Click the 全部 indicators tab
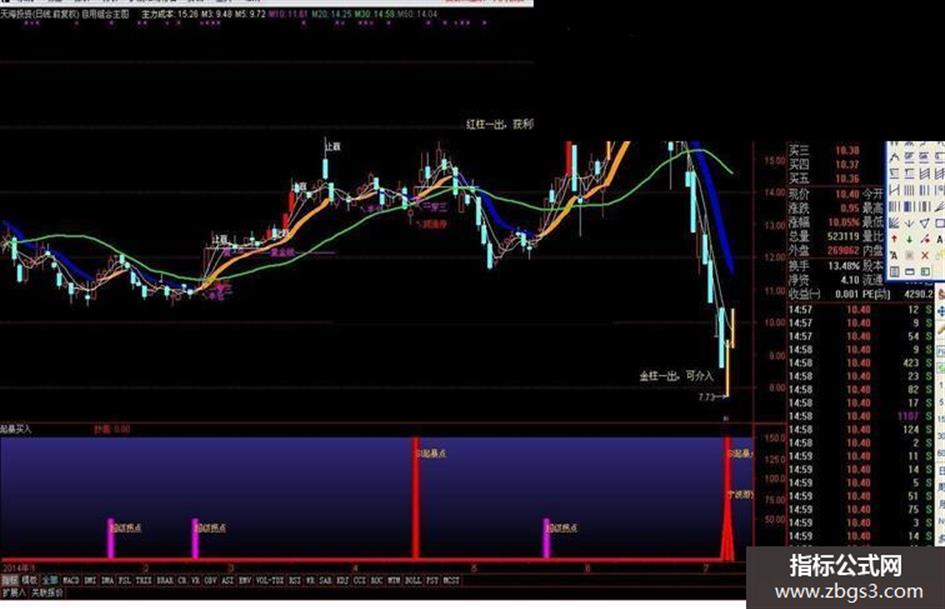 coord(49,580)
